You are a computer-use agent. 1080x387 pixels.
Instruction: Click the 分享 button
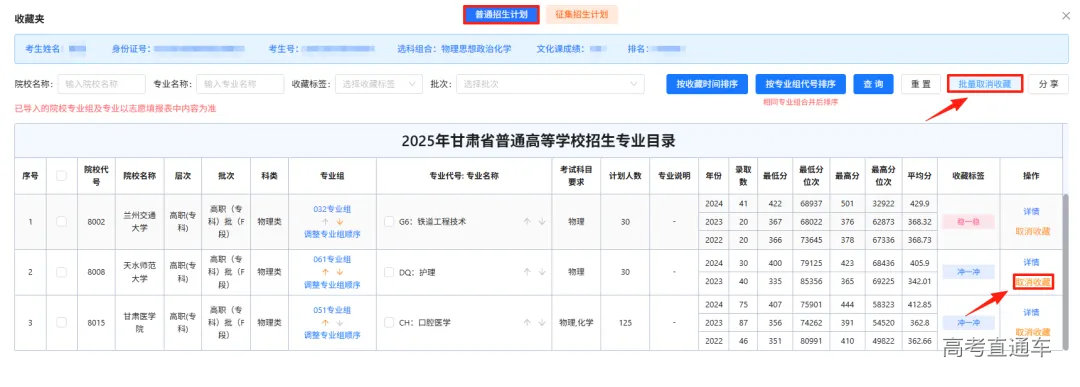1048,84
